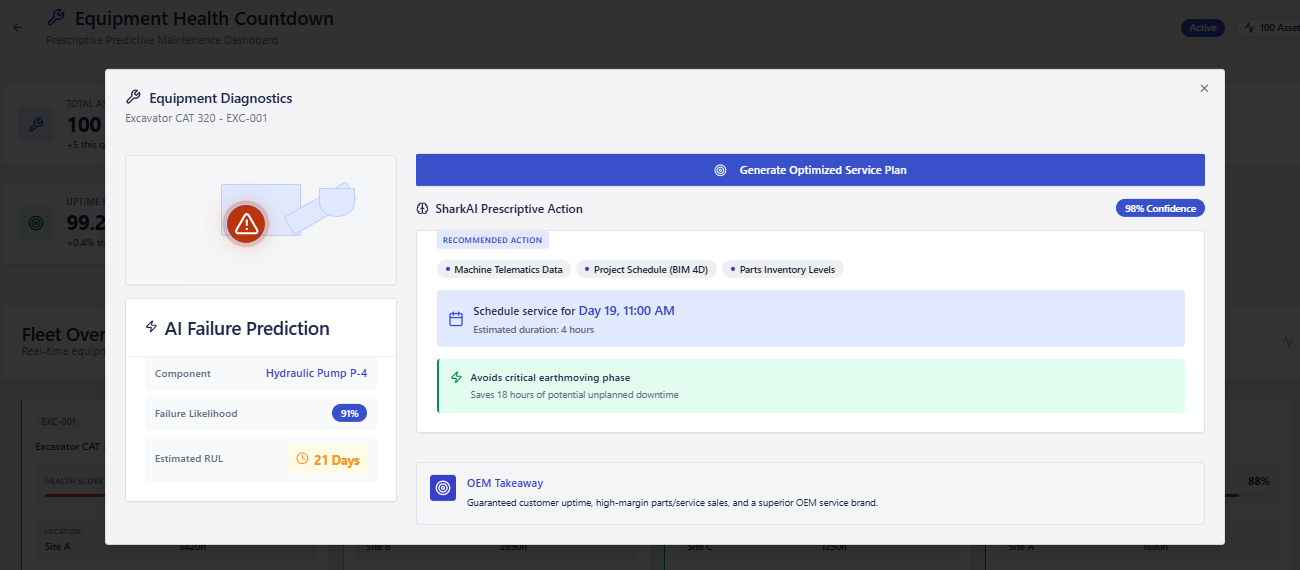The width and height of the screenshot is (1300, 570).
Task: Click the red warning alert icon
Action: pos(245,224)
